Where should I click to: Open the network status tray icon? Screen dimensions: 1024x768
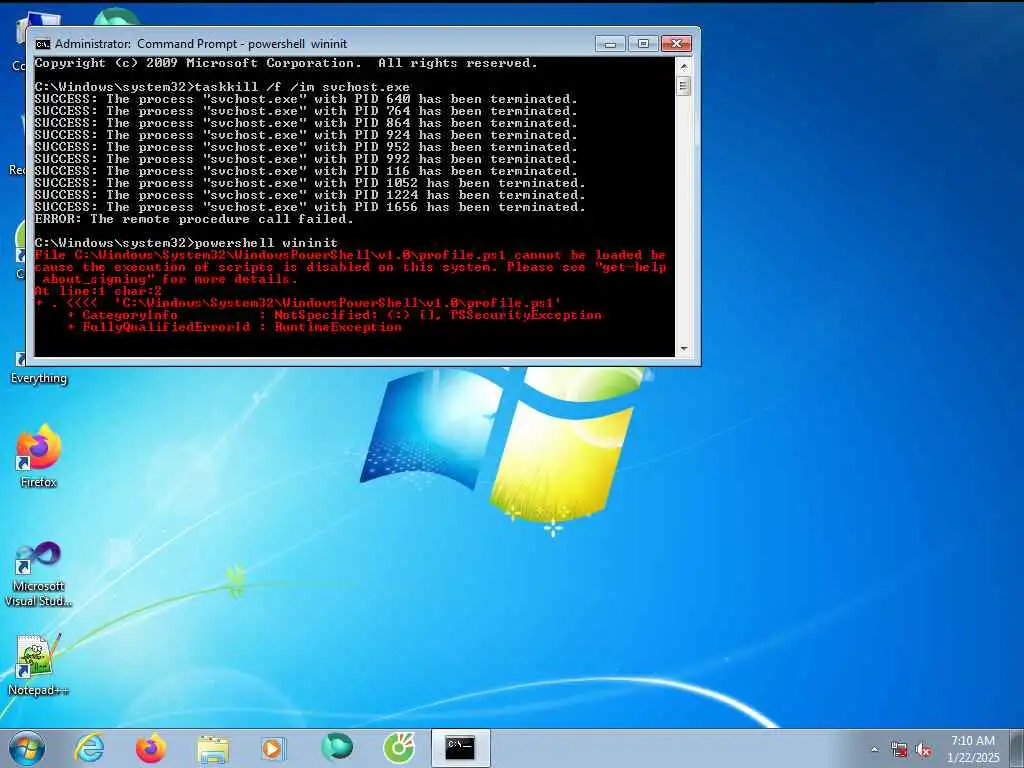point(899,750)
